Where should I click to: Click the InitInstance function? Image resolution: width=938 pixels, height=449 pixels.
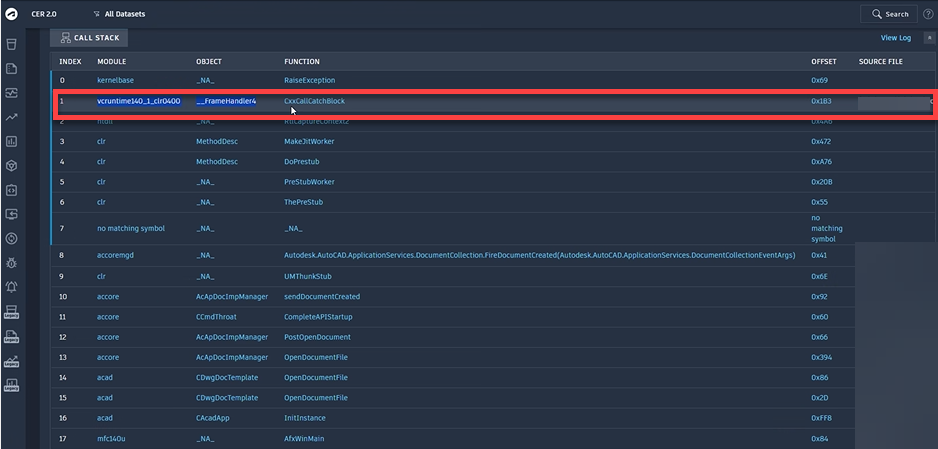[304, 418]
